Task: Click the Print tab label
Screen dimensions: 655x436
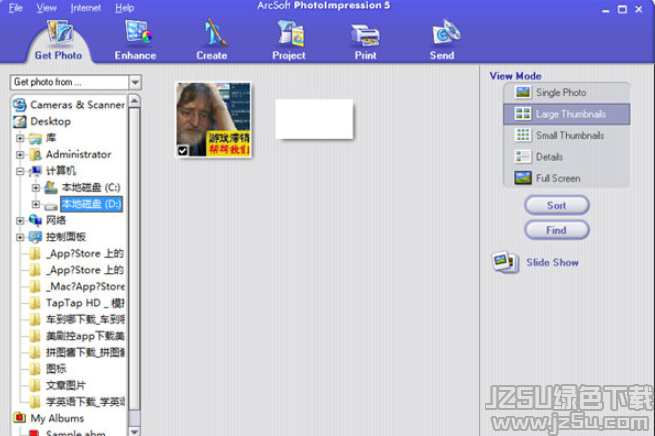Action: [366, 56]
